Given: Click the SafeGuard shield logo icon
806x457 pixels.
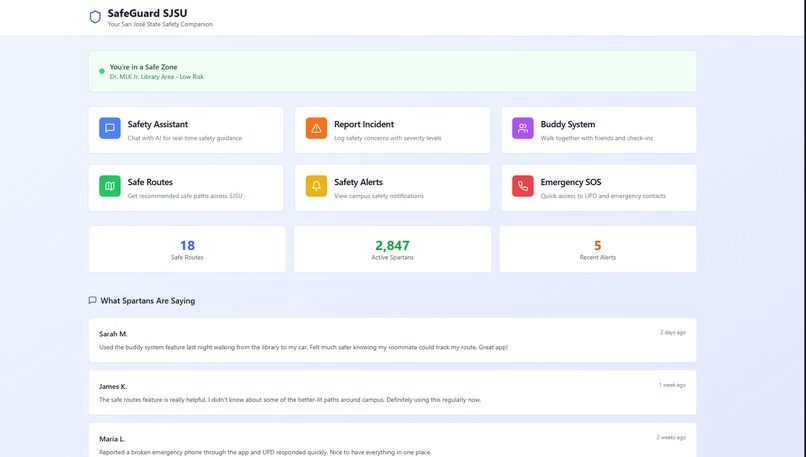Looking at the screenshot, I should coord(95,17).
